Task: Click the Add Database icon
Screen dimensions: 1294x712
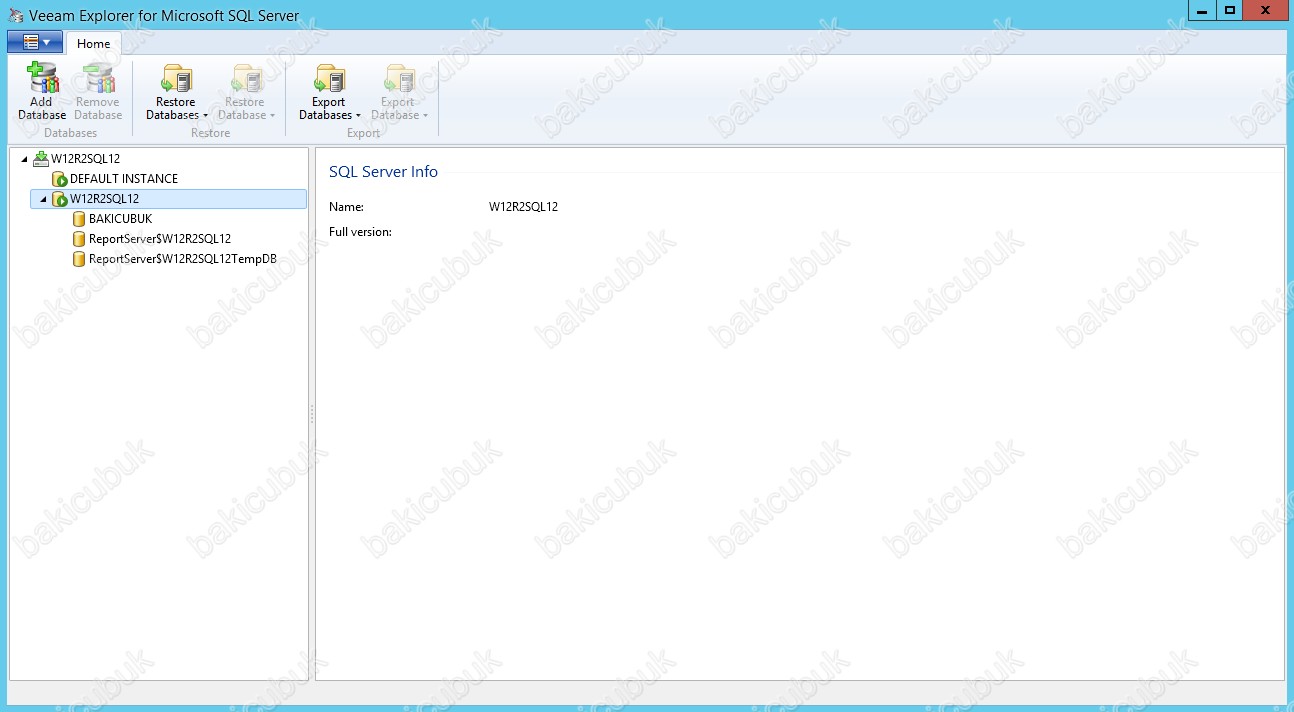Action: tap(42, 78)
